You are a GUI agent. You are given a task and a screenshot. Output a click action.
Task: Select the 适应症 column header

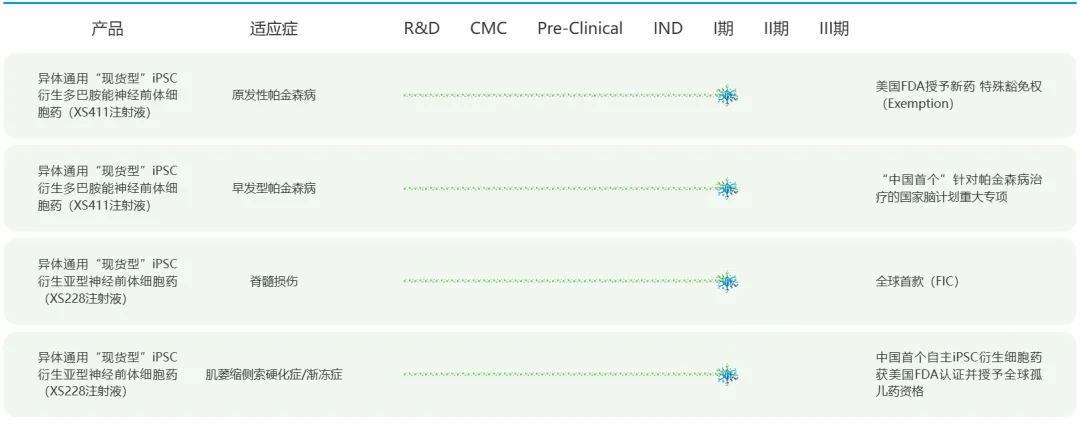click(273, 29)
